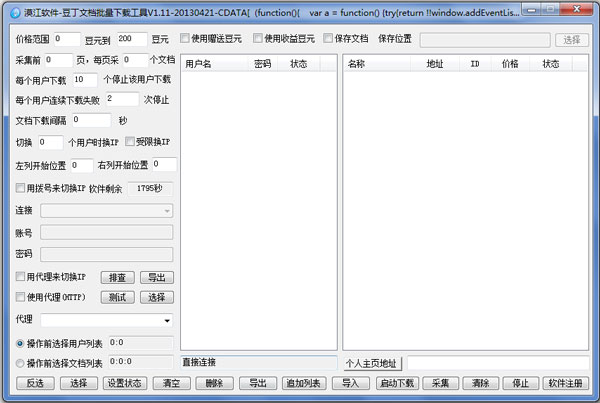The width and height of the screenshot is (600, 403).
Task: Click the 排查 button
Action: point(117,277)
